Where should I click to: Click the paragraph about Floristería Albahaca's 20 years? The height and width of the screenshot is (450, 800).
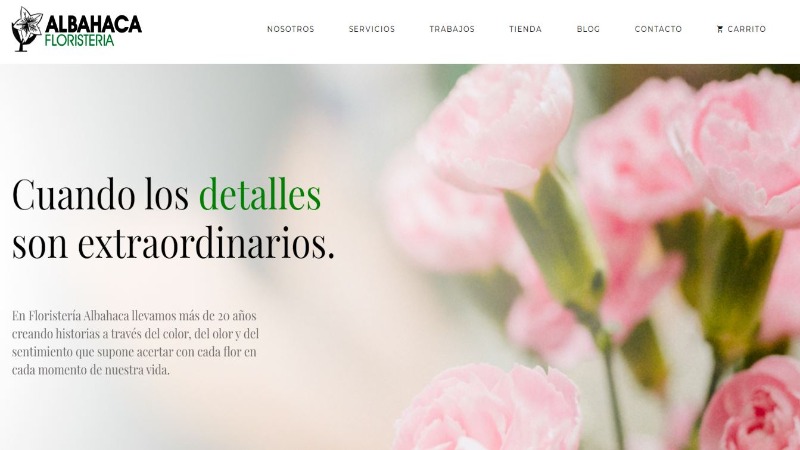[x=135, y=342]
